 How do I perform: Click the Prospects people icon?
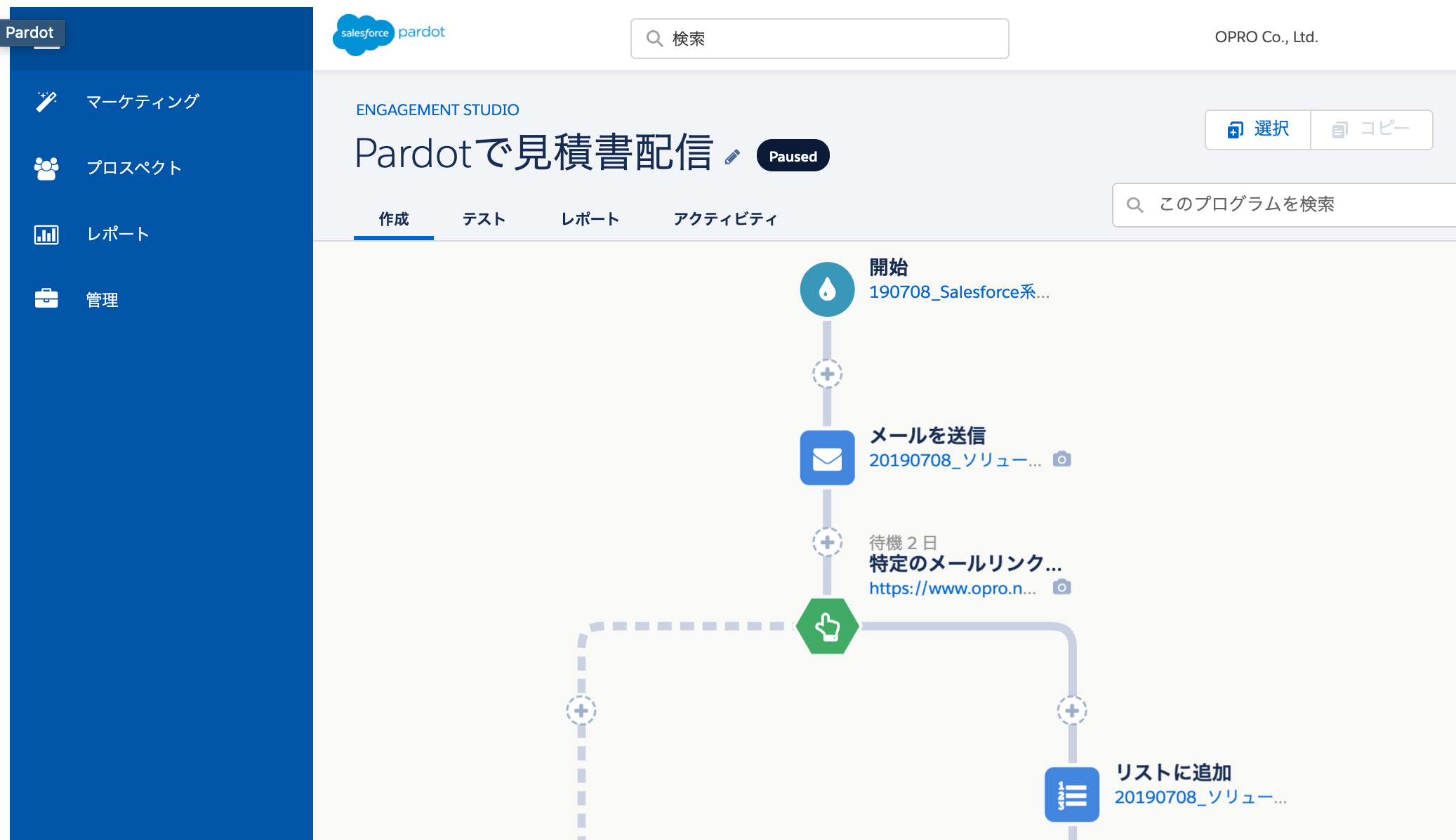pyautogui.click(x=46, y=168)
